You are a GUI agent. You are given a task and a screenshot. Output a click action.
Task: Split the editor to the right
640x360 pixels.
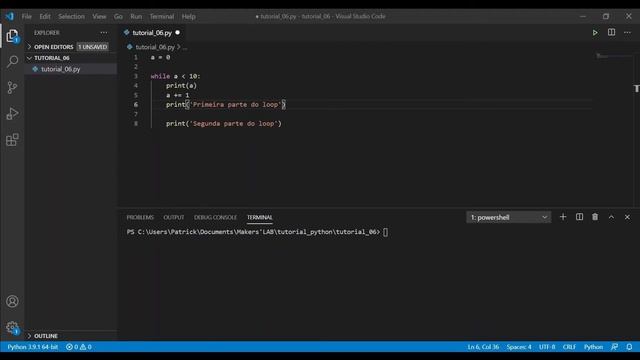coord(611,32)
